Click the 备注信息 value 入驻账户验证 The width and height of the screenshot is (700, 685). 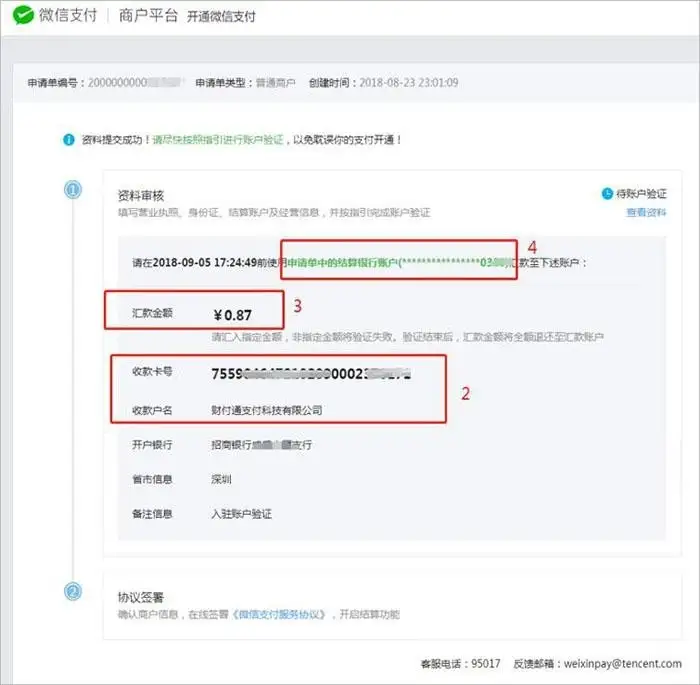click(241, 514)
